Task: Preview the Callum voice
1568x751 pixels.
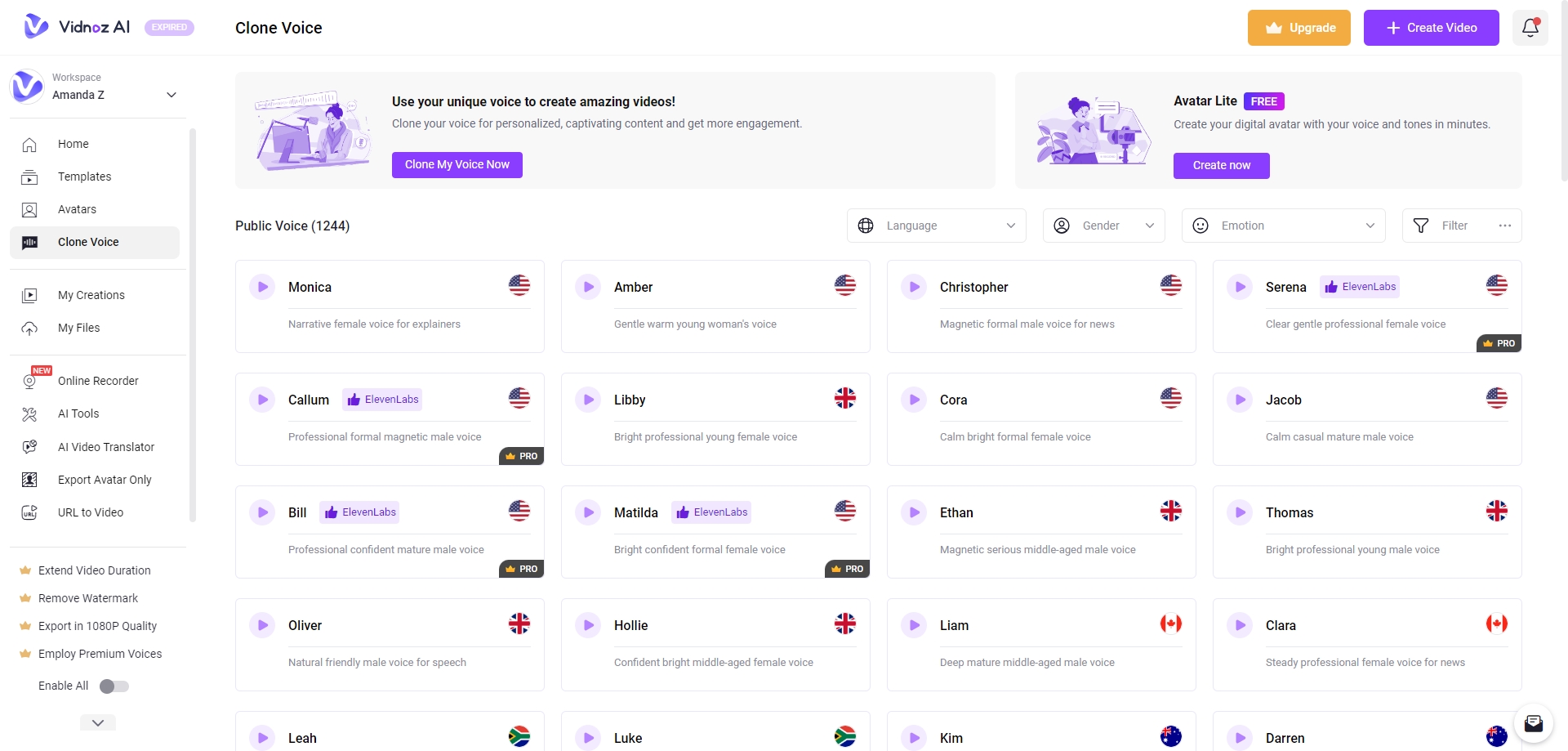Action: pyautogui.click(x=262, y=400)
